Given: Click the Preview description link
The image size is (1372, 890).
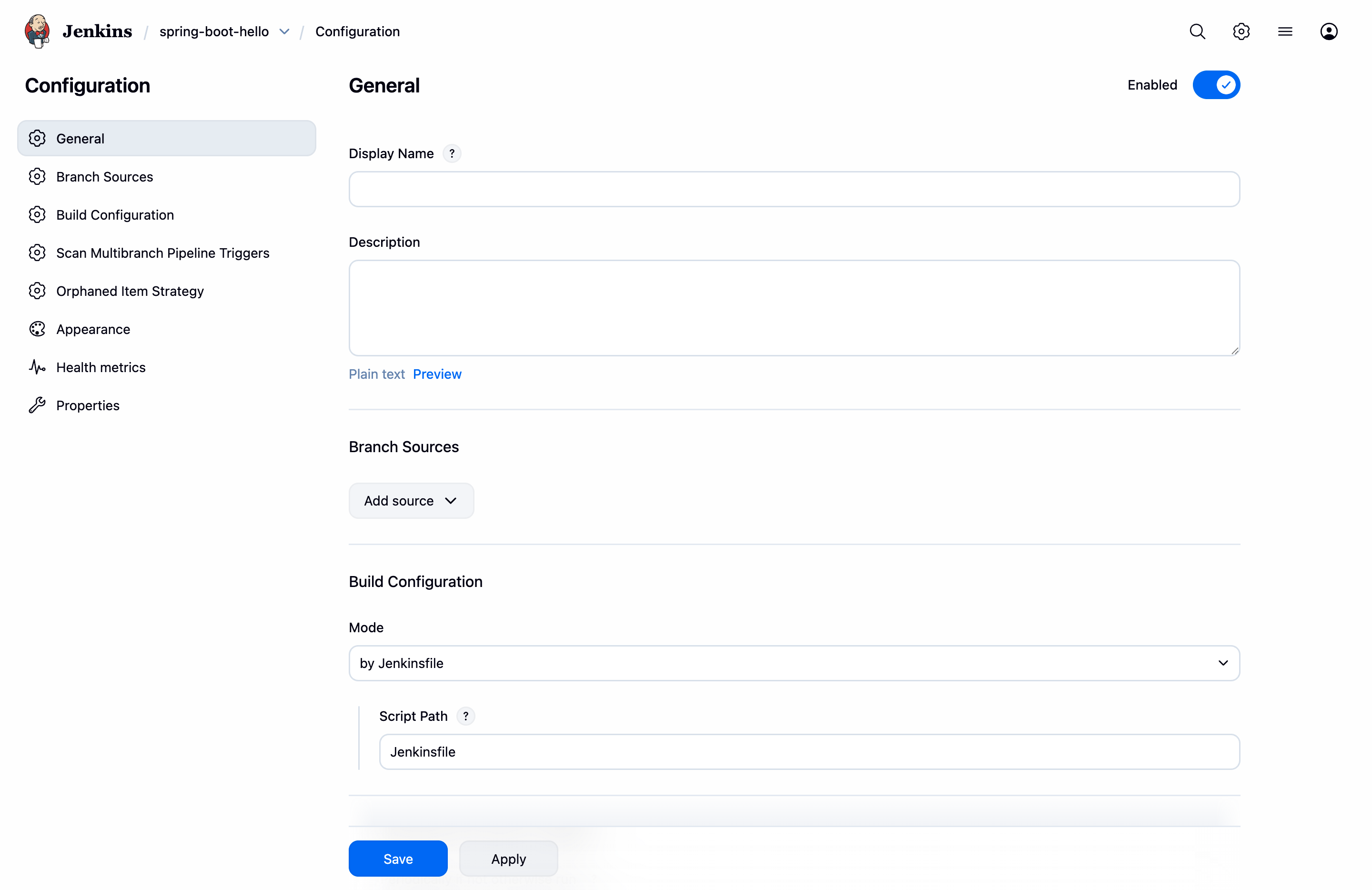Looking at the screenshot, I should pyautogui.click(x=437, y=374).
